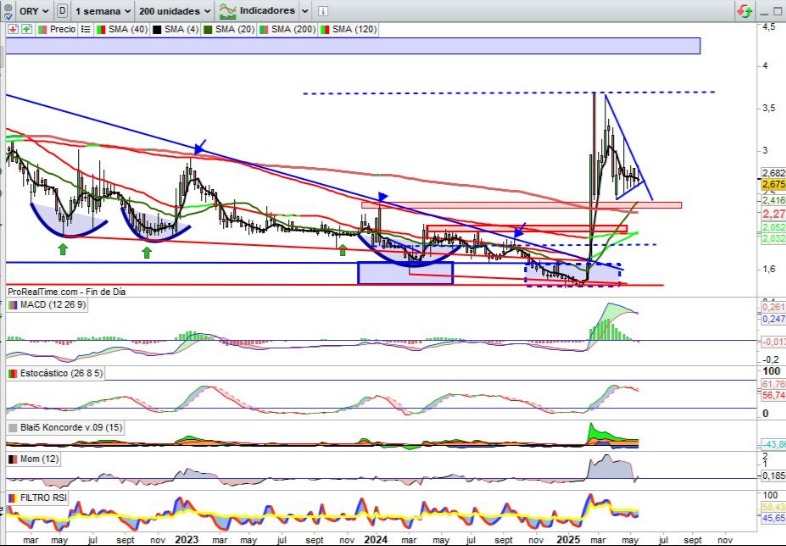Click the 2023 year on time axis
786x546 pixels.
186,539
